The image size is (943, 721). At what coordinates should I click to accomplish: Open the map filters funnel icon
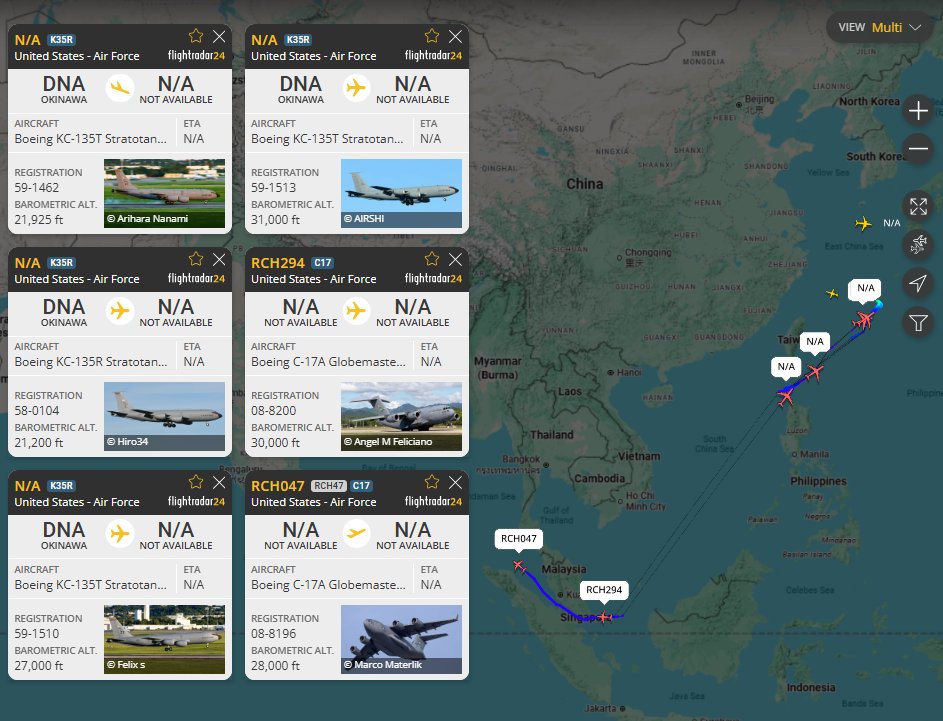point(918,321)
